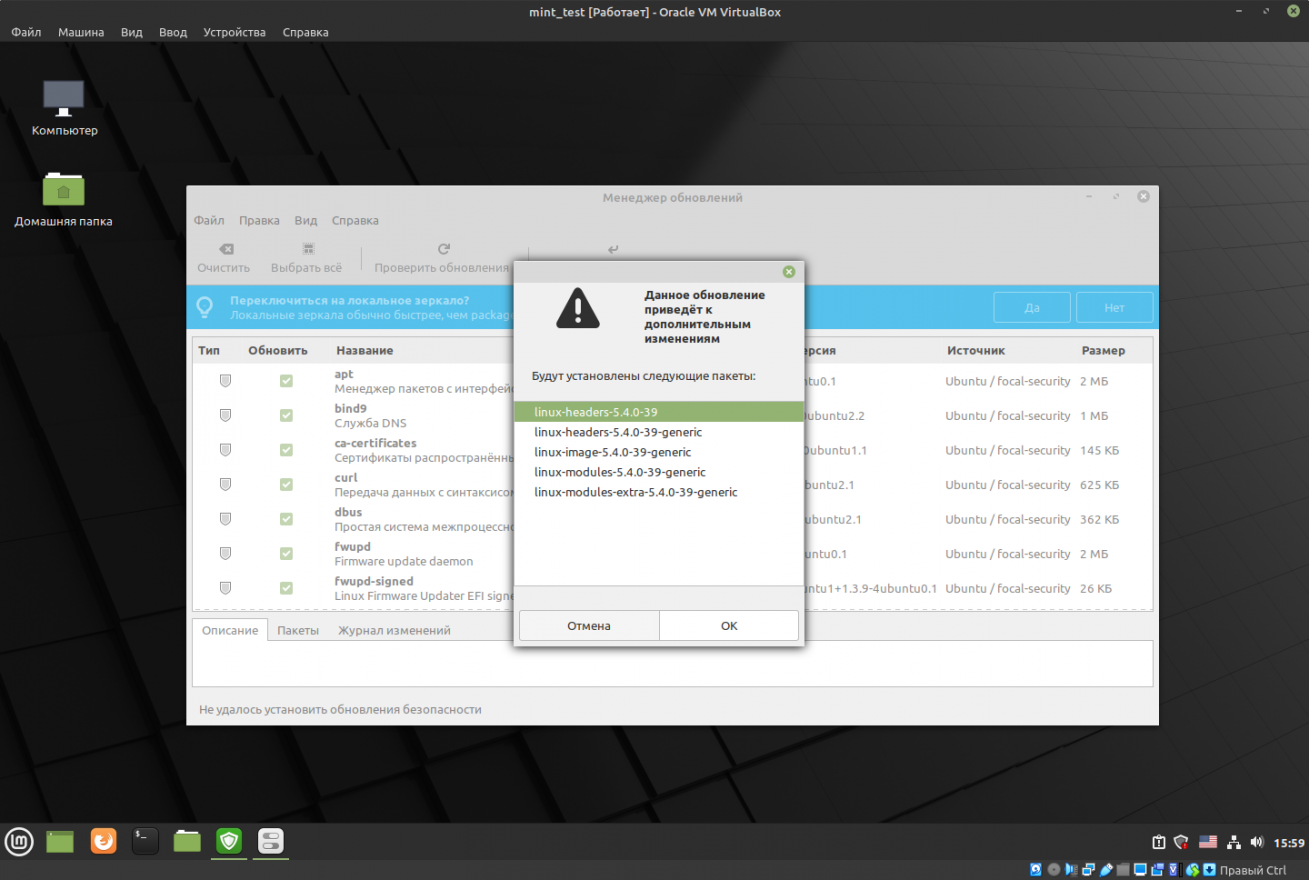This screenshot has height=880, width=1309.
Task: Click the VirtualBox optical disk status icon
Action: pyautogui.click(x=1054, y=870)
